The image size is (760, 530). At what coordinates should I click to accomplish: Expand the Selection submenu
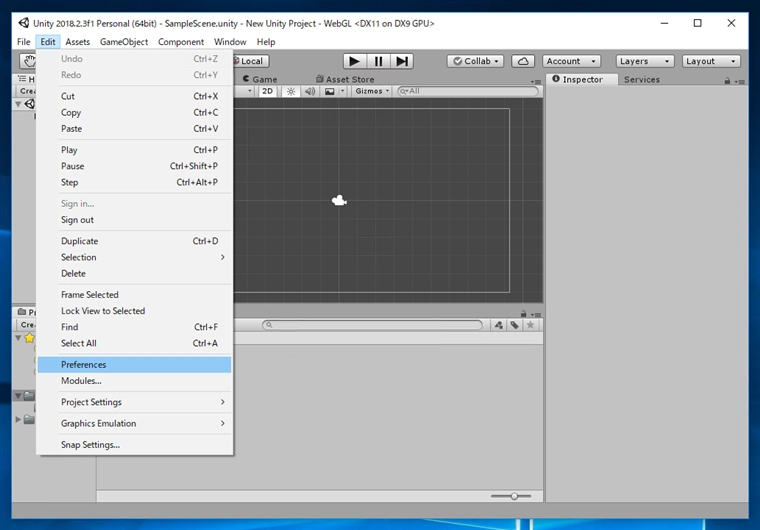coord(134,257)
